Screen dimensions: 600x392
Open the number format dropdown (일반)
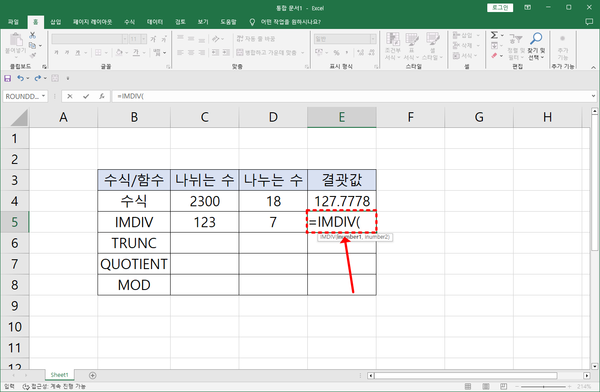pyautogui.click(x=373, y=39)
